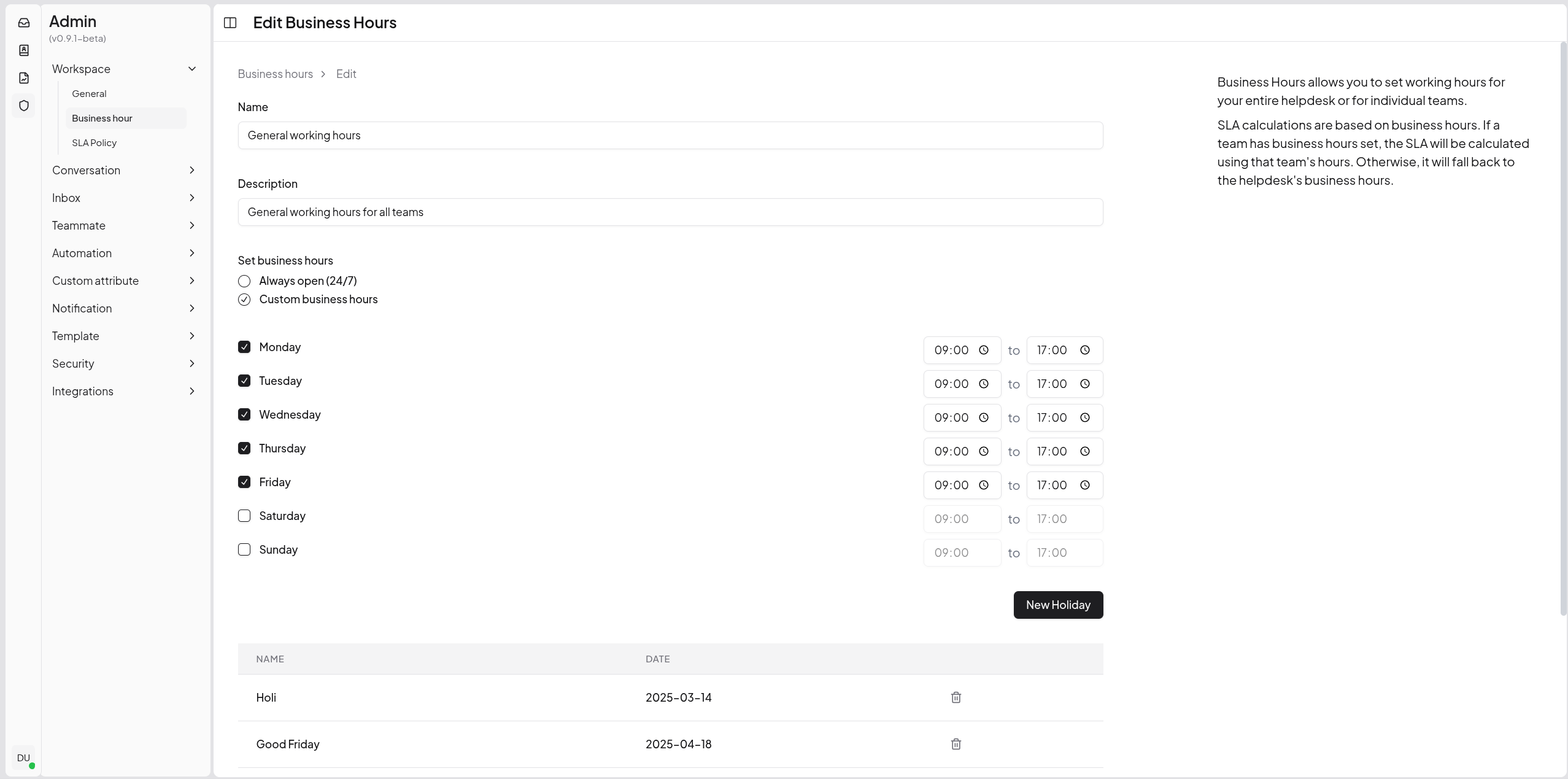Select Always open (24/7) option

[x=244, y=281]
